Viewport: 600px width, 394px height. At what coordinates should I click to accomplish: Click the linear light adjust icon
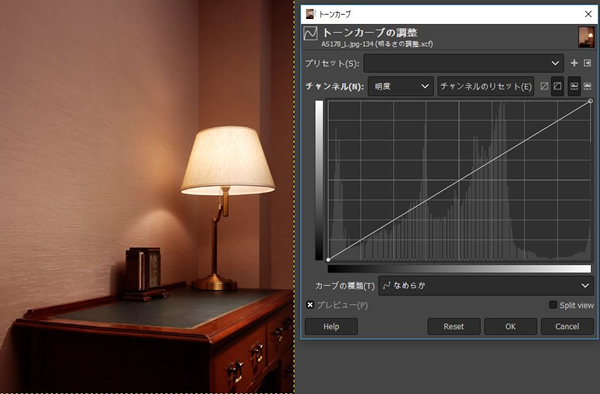pyautogui.click(x=544, y=86)
